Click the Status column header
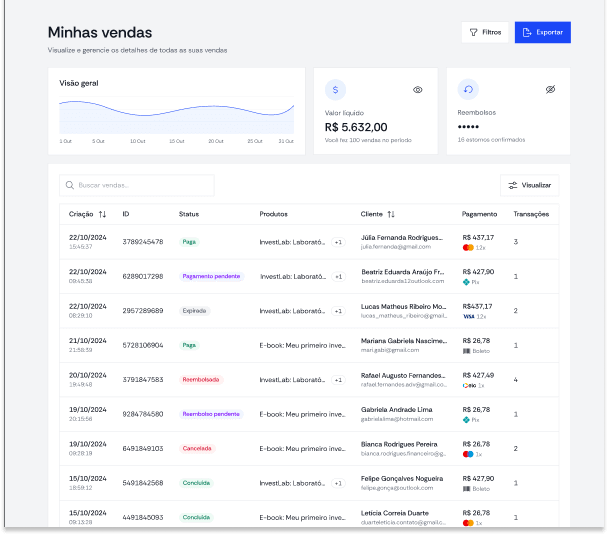The width and height of the screenshot is (608, 535). (189, 214)
